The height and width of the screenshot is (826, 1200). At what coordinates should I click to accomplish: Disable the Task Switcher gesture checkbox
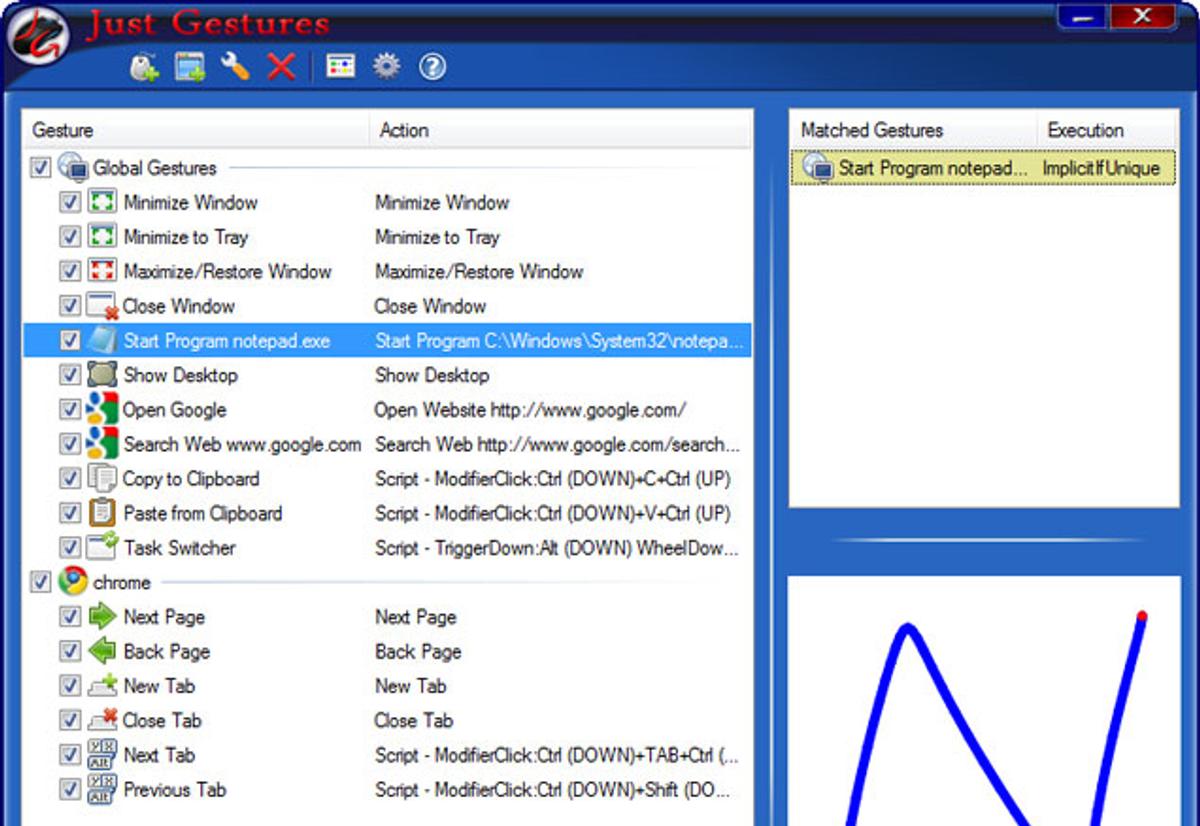(70, 548)
